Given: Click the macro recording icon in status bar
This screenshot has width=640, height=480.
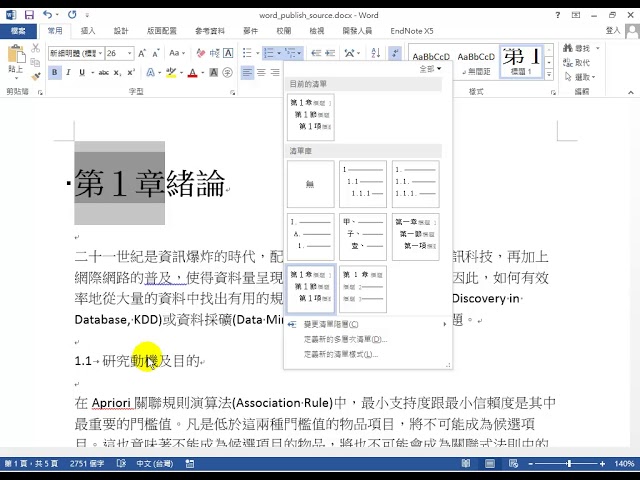Looking at the screenshot, I should pos(189,464).
